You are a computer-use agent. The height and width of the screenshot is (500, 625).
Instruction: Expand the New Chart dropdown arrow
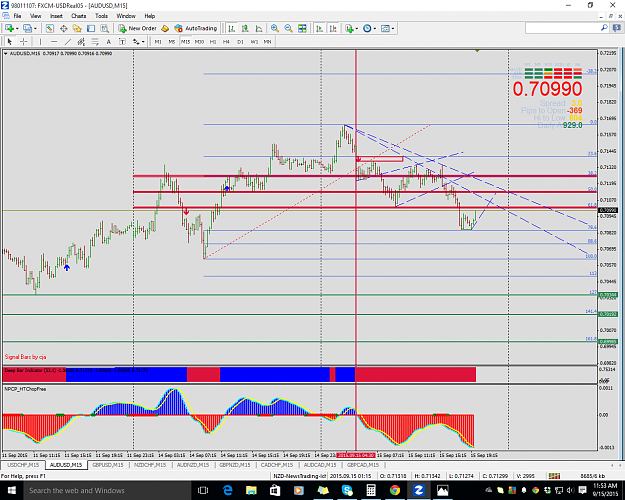pyautogui.click(x=17, y=28)
